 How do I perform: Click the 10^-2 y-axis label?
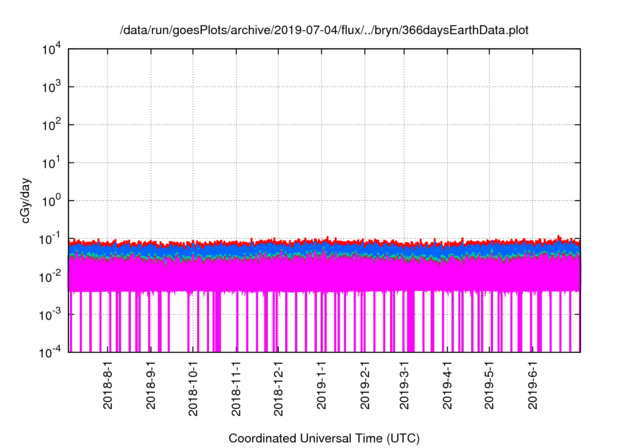point(50,277)
